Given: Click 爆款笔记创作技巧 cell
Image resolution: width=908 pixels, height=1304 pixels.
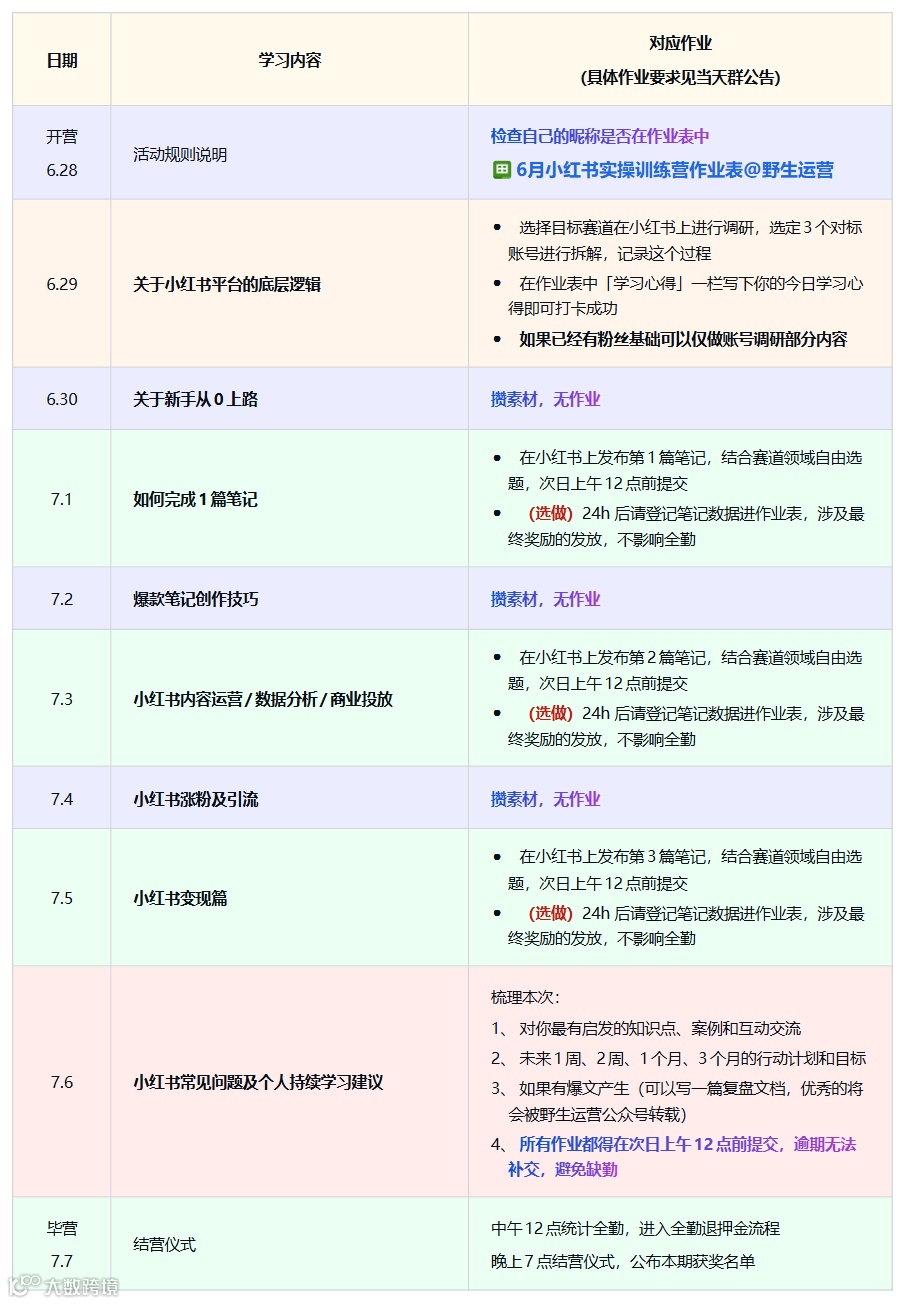Looking at the screenshot, I should 290,599.
